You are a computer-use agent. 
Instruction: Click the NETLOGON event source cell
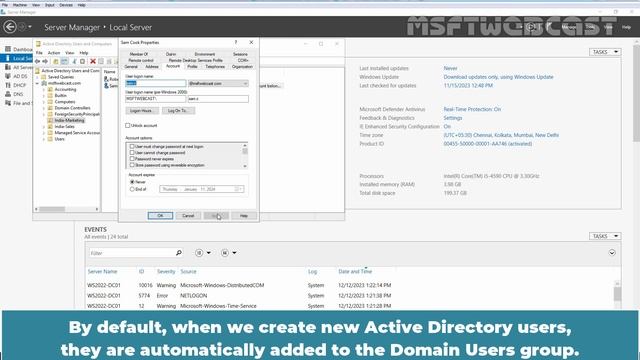[193, 295]
